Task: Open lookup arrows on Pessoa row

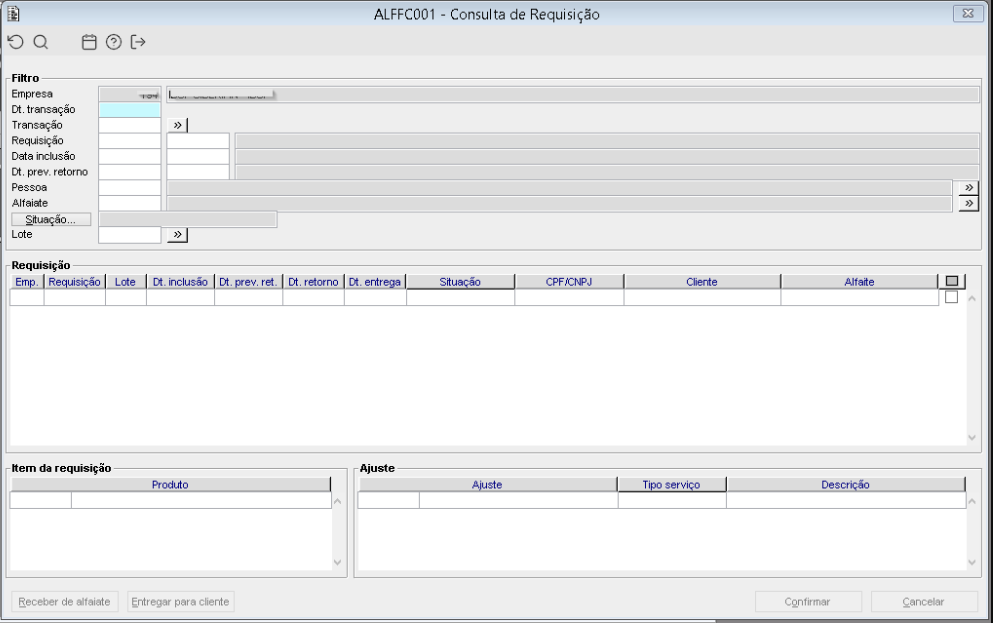Action: (x=968, y=188)
